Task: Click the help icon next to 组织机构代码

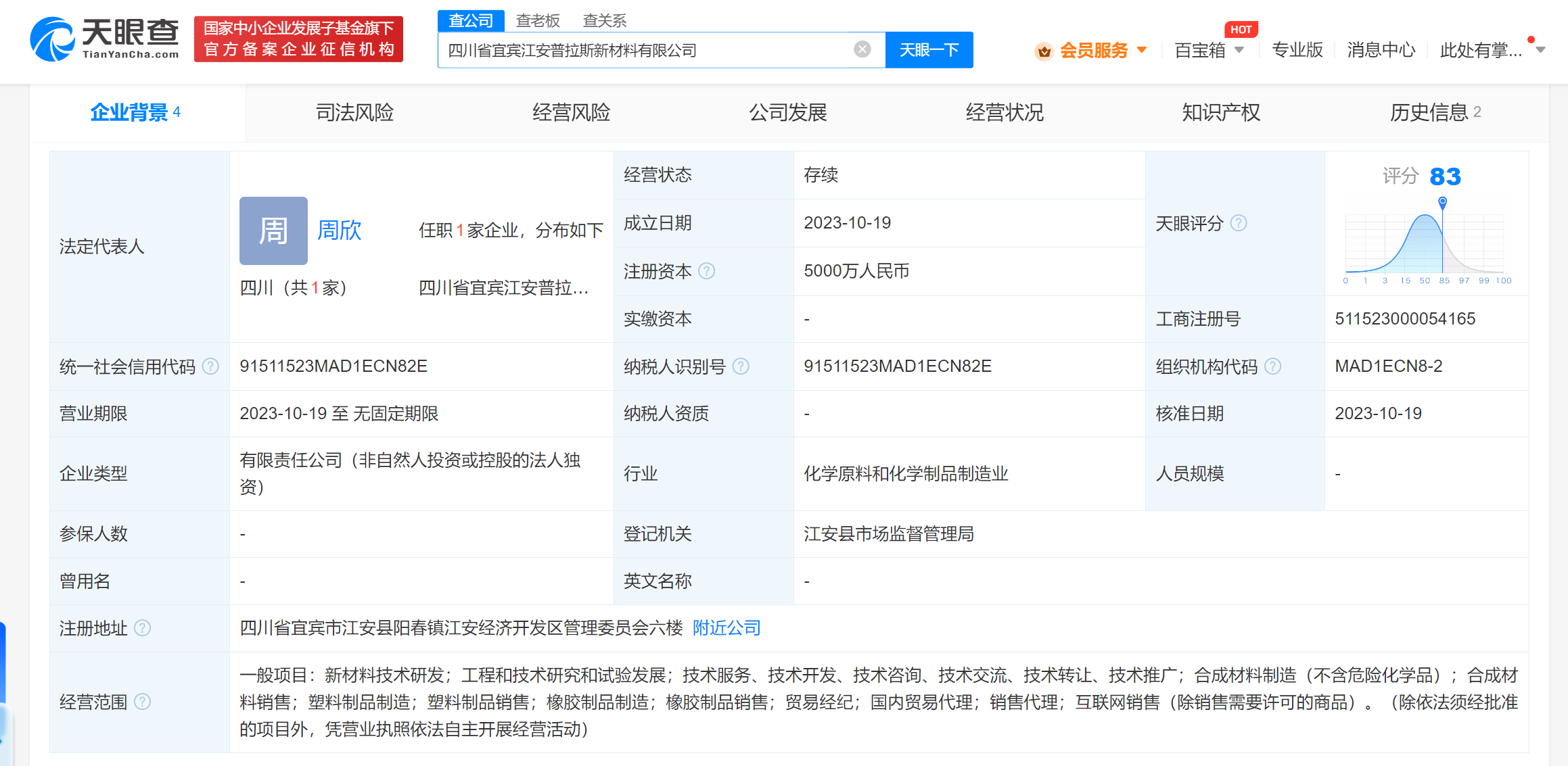Action: click(x=1273, y=366)
